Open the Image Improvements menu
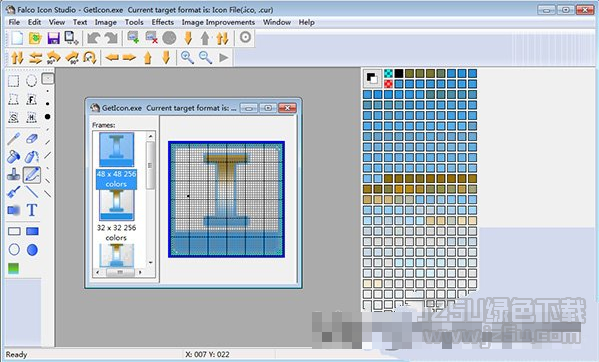Viewport: 599px width, 362px height. 218,22
